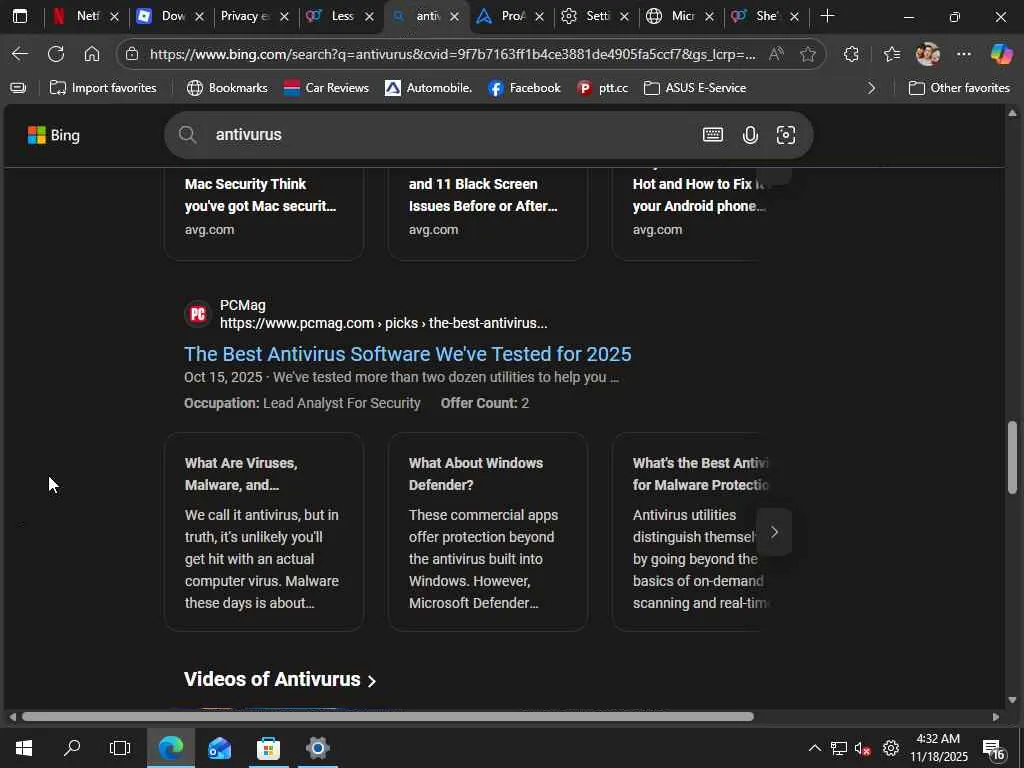
Task: Show hidden tray icons chevron
Action: click(814, 748)
